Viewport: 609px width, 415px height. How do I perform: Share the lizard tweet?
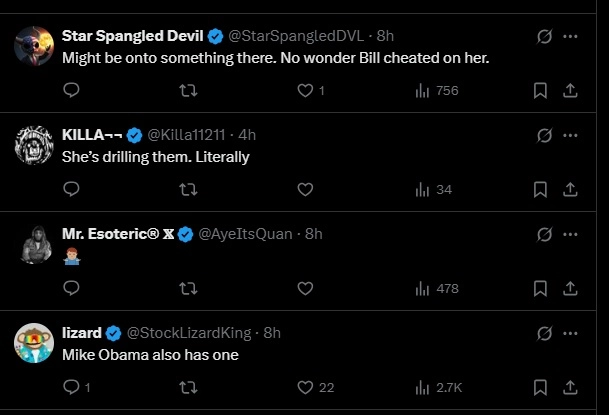(571, 387)
